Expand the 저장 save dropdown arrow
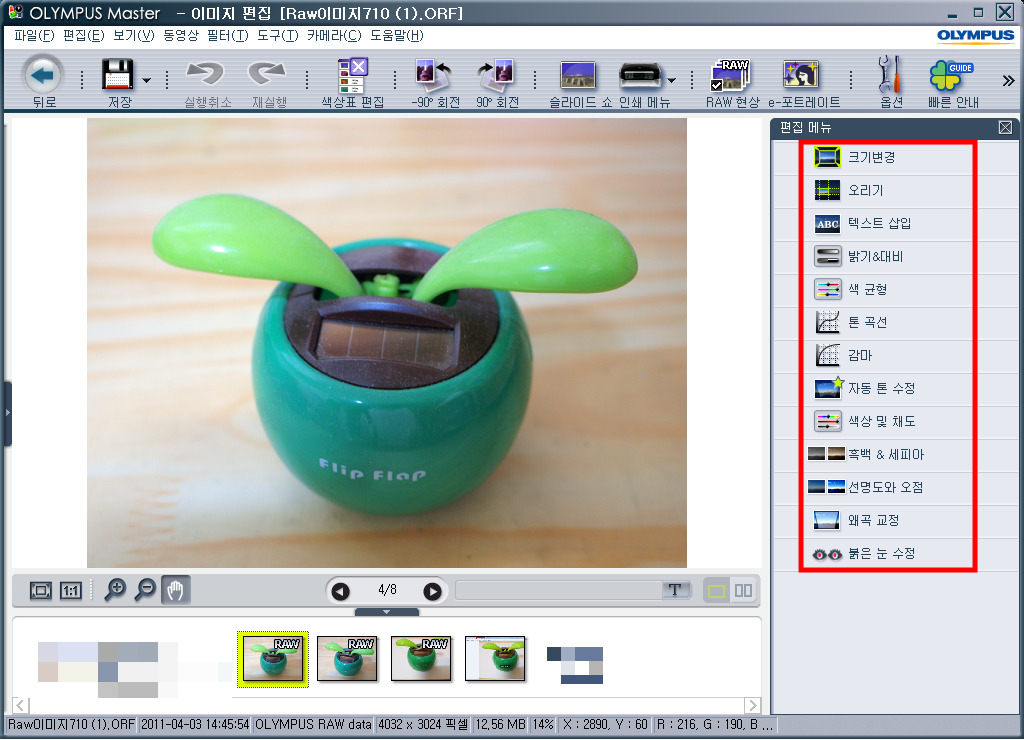This screenshot has width=1024, height=740. (147, 80)
